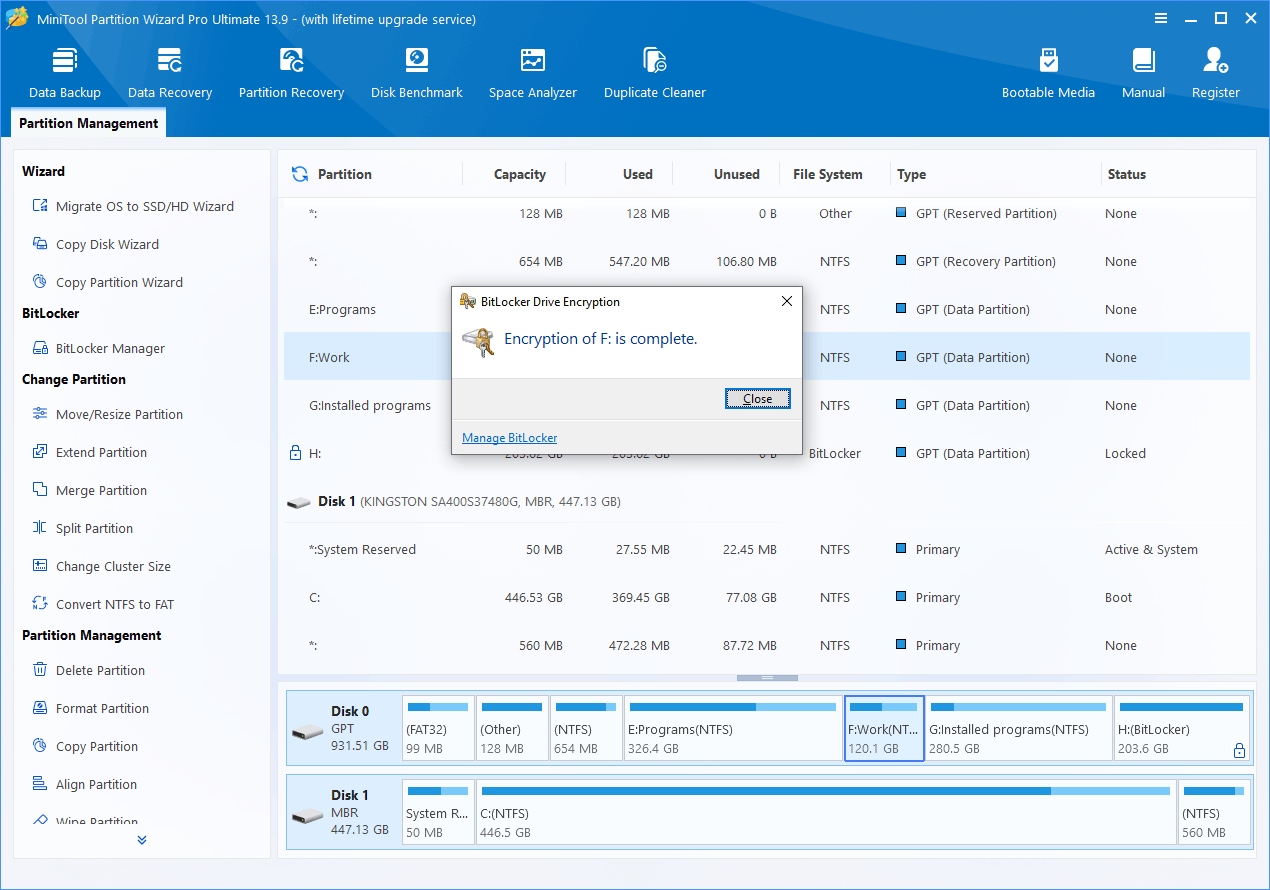The image size is (1270, 890).
Task: Create Bootable Media
Action: click(x=1048, y=73)
